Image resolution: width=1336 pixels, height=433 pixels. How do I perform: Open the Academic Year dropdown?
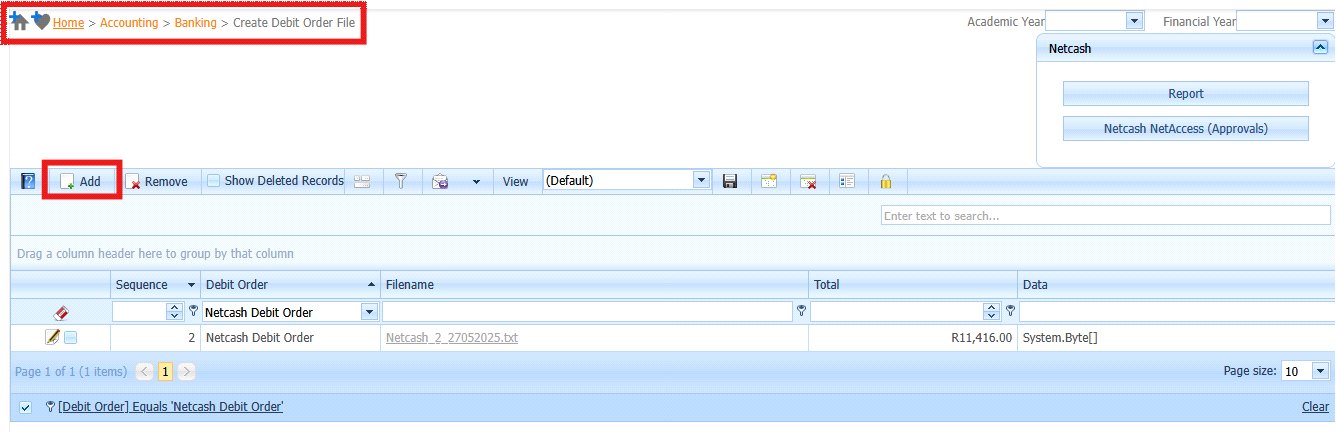click(1134, 21)
